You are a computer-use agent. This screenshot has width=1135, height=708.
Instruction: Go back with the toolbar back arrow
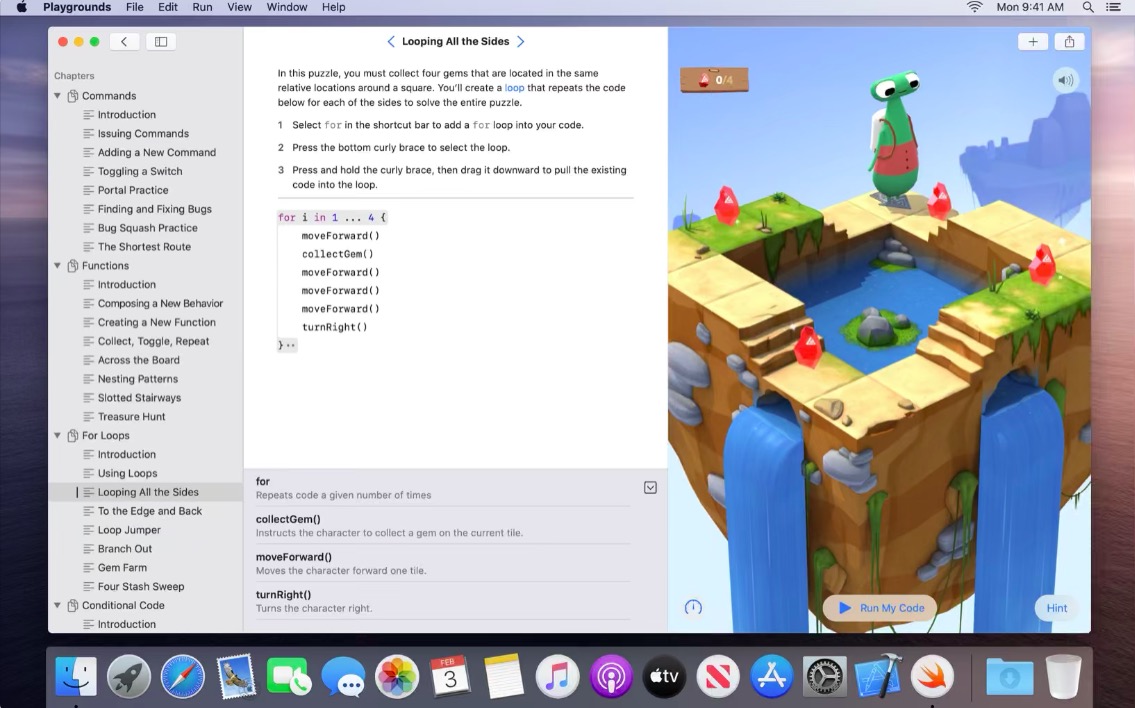125,41
